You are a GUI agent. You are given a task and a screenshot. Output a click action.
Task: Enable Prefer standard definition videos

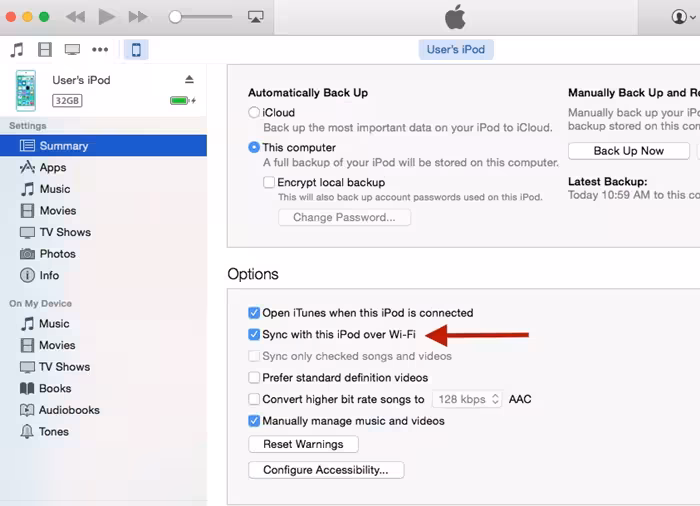[x=254, y=377]
